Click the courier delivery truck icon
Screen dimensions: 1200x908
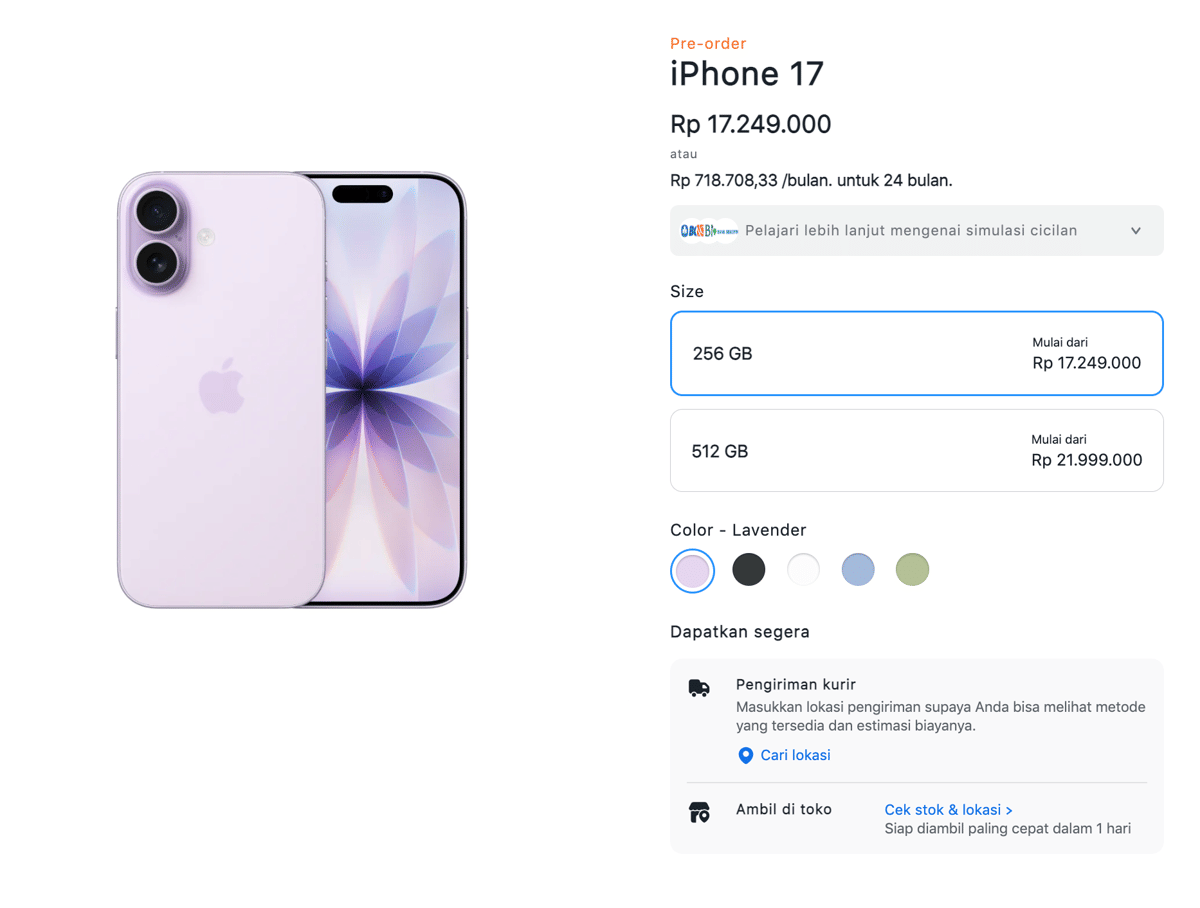[x=699, y=688]
